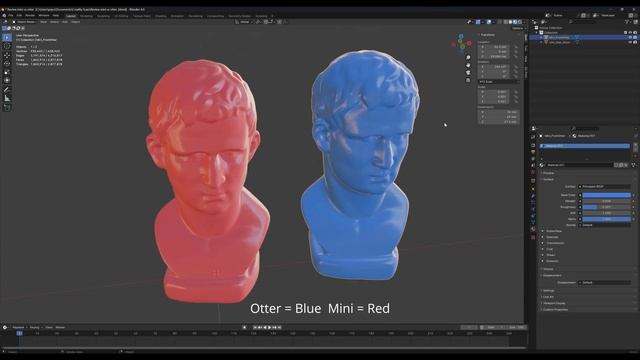The width and height of the screenshot is (640, 360).
Task: Open the Modifiers wrench properties tab
Action: tap(533, 196)
